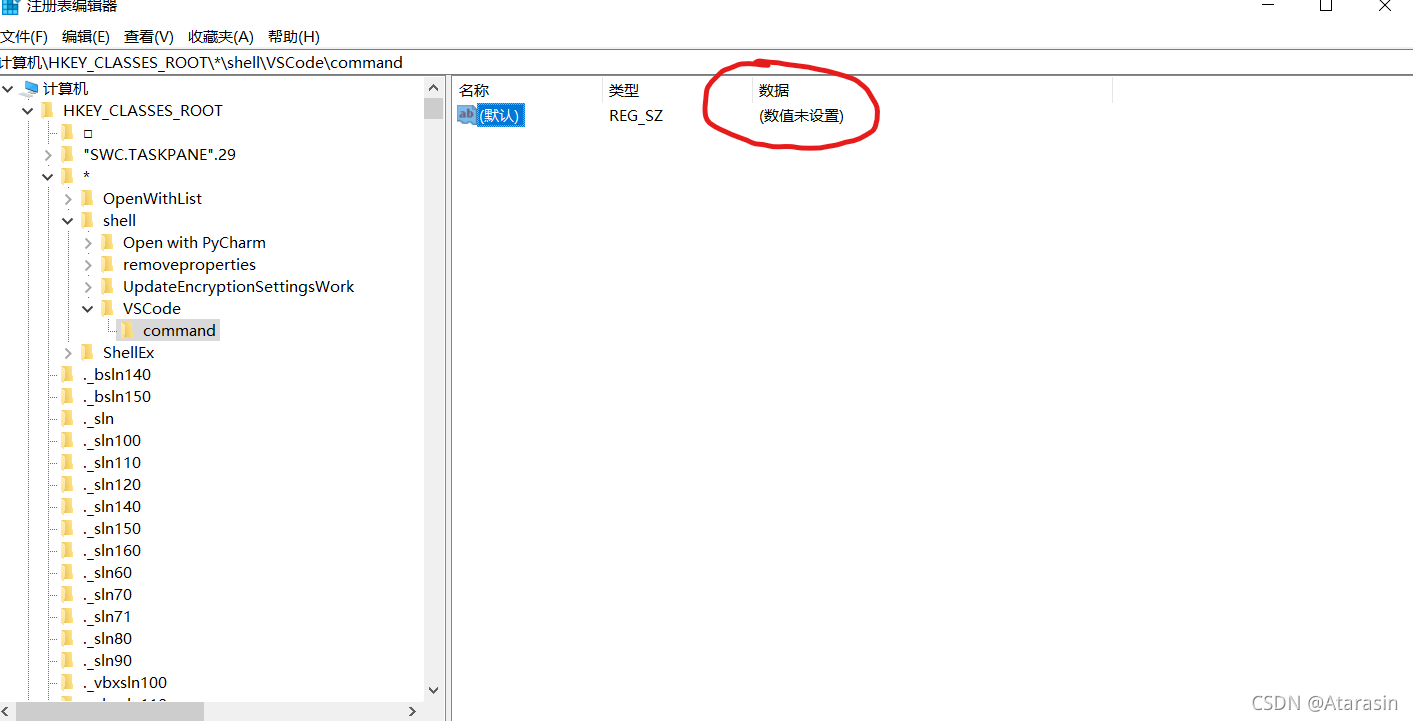
Task: Click the ._sln folder icon
Action: coord(67,419)
